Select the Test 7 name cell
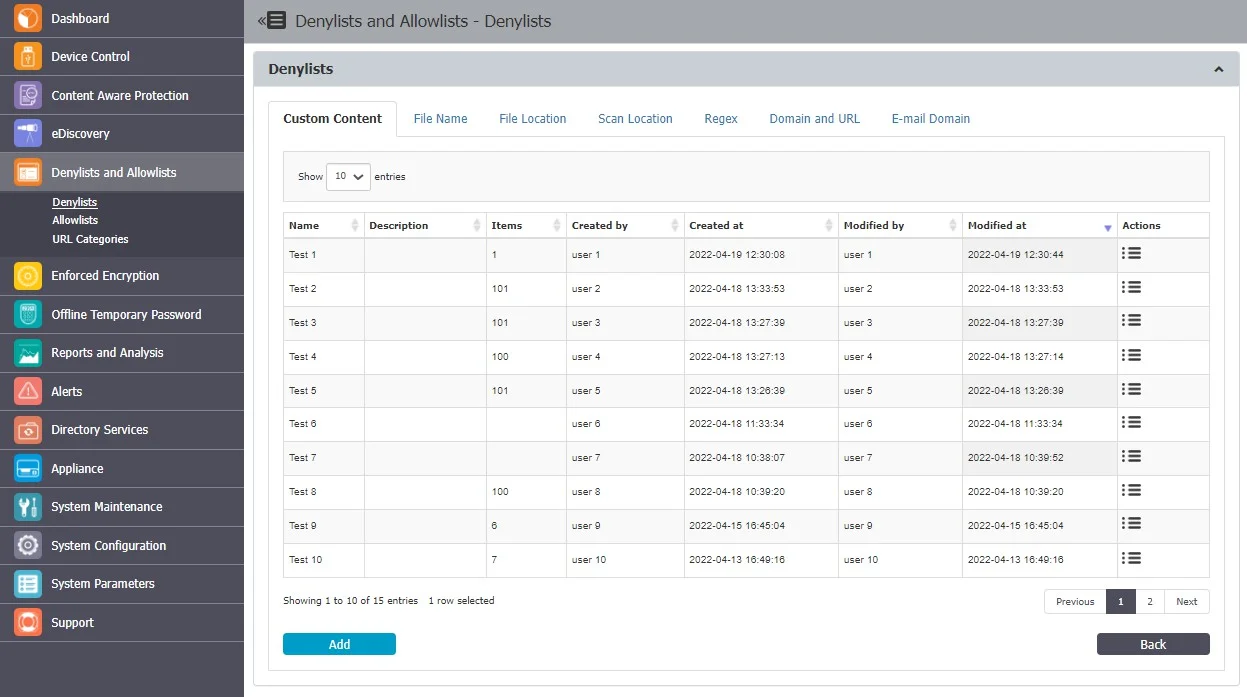 [x=323, y=458]
